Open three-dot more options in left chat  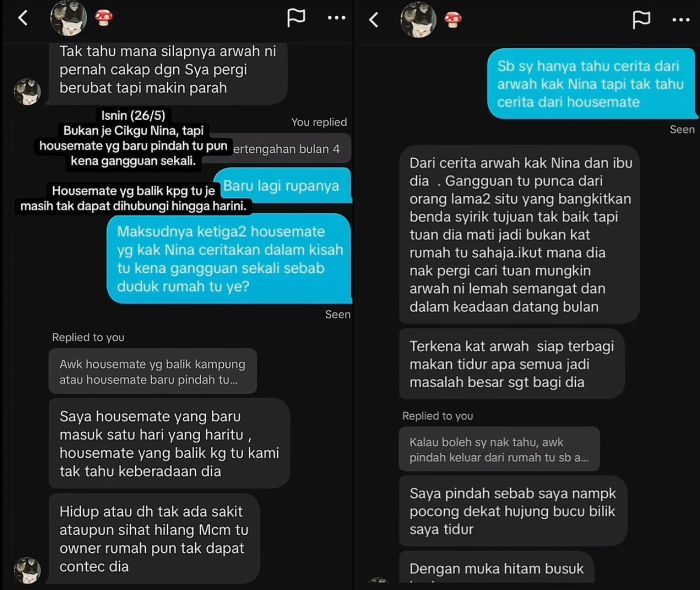336,18
